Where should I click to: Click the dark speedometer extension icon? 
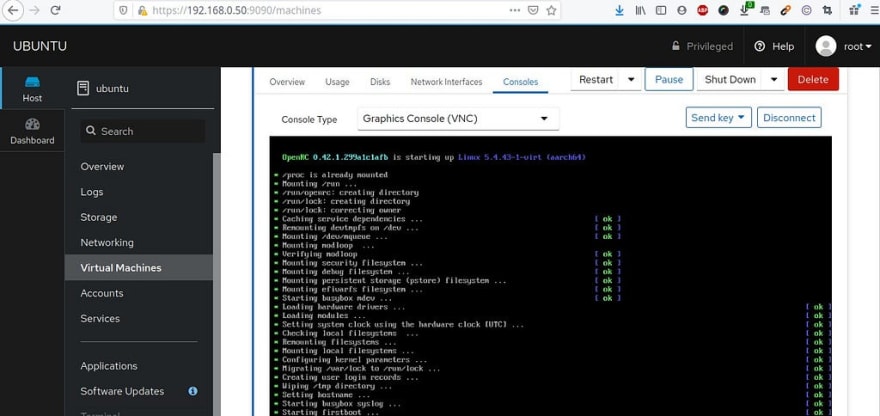tap(724, 10)
